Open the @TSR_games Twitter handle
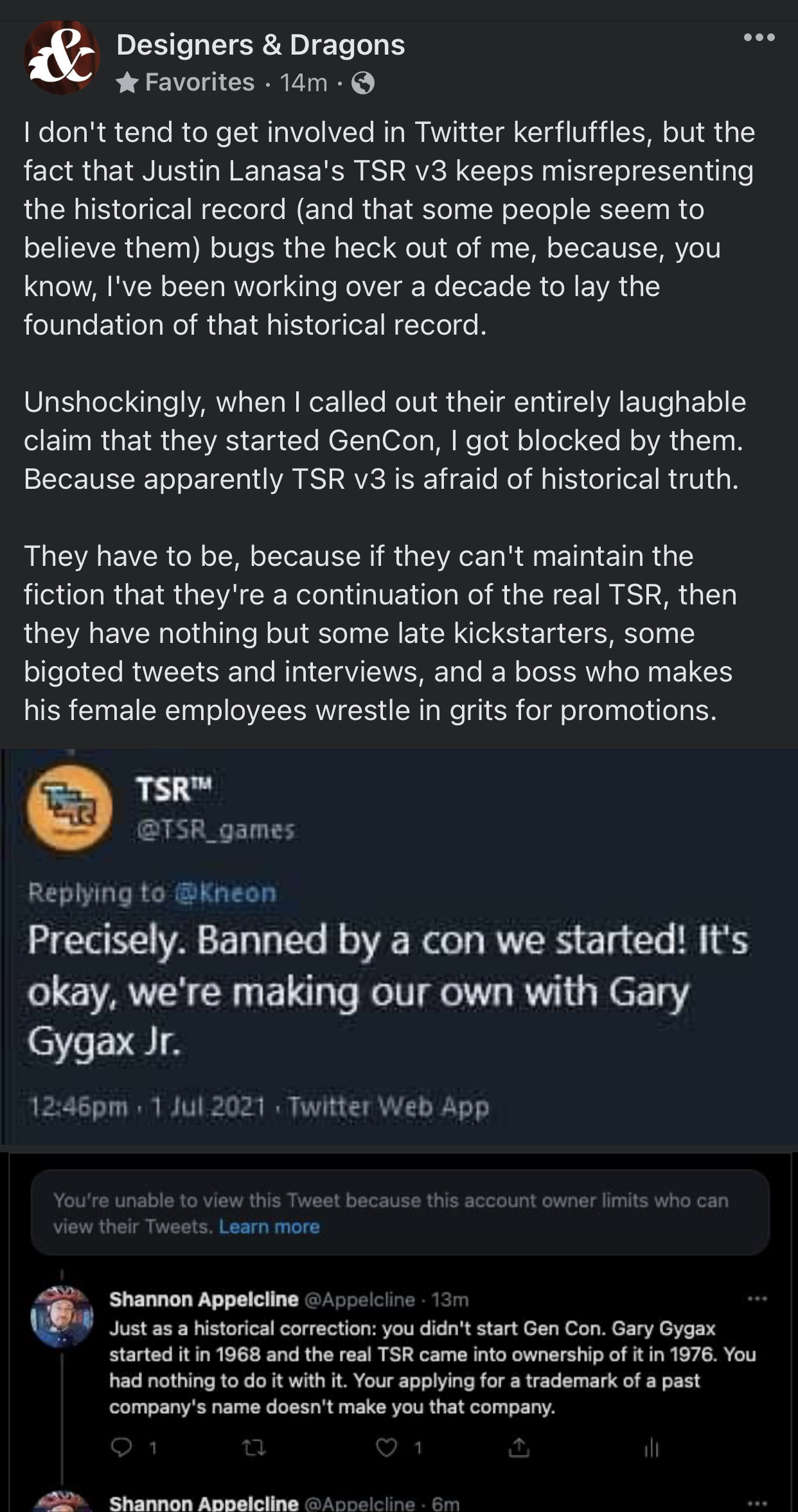The width and height of the screenshot is (798, 1512). (x=215, y=831)
